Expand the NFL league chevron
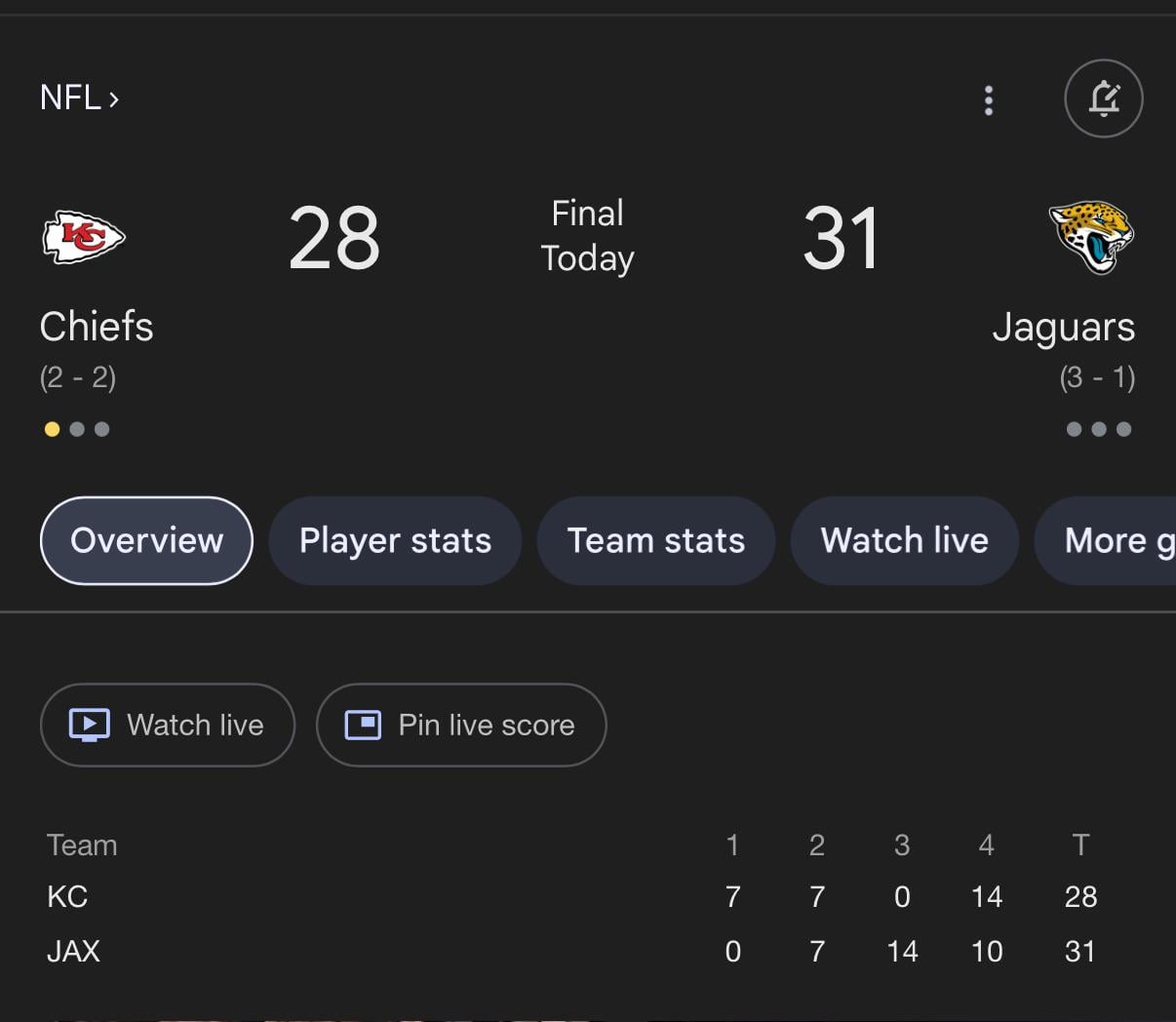 (114, 98)
